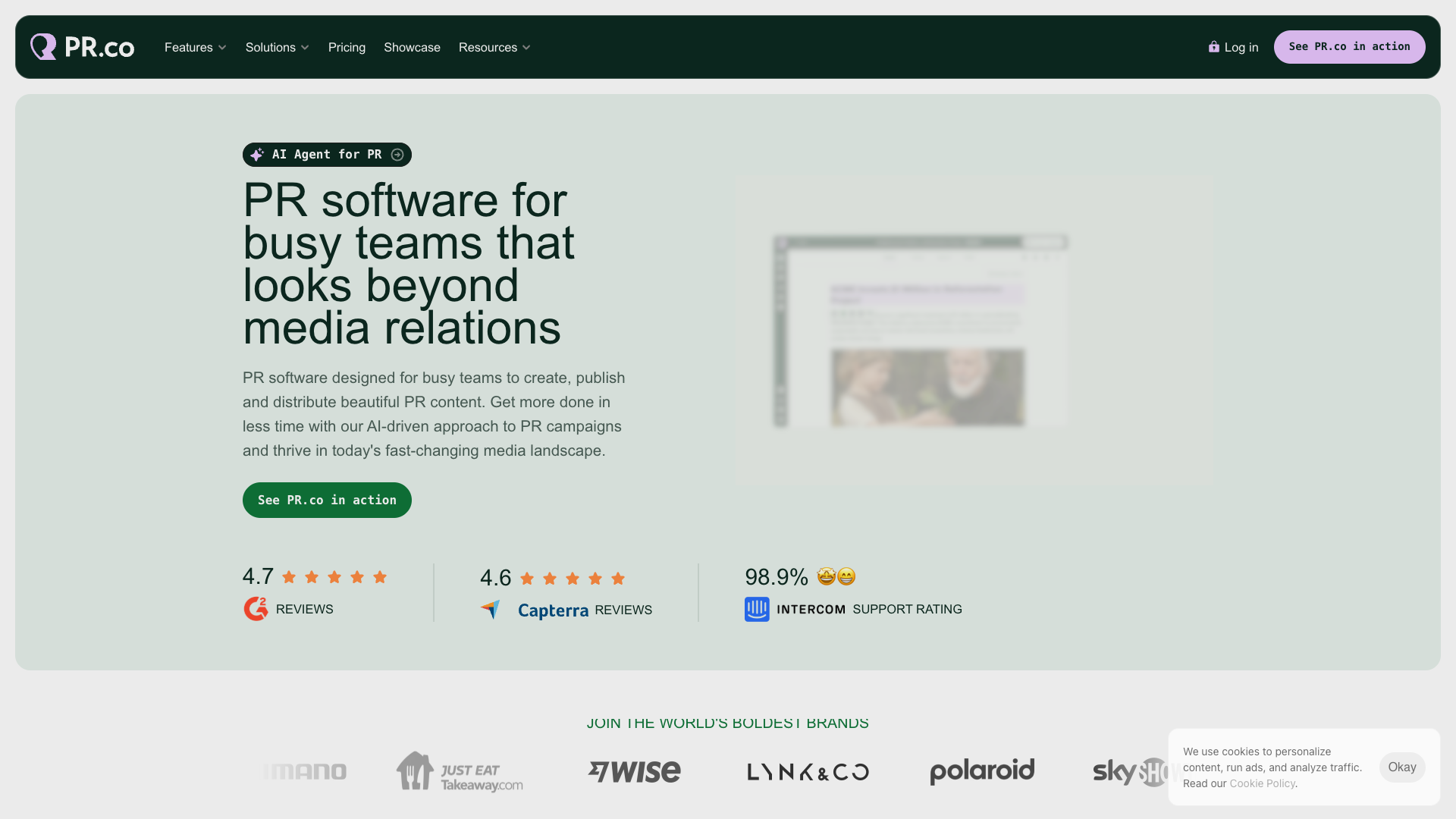
Task: Click the 4.7 rating value
Action: [258, 576]
